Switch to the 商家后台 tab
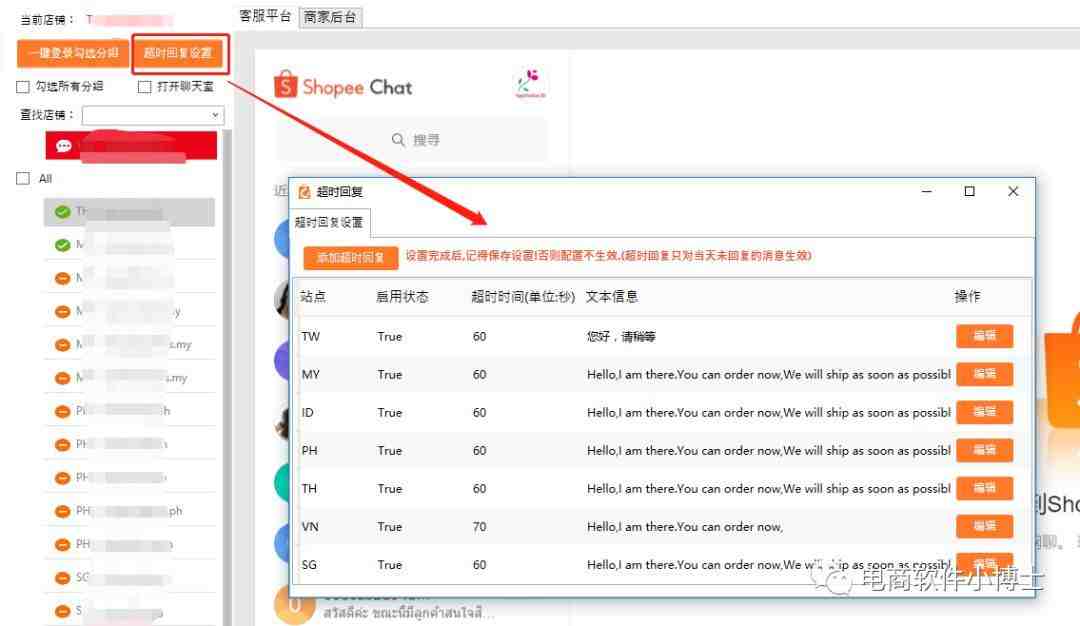This screenshot has height=626, width=1080. pyautogui.click(x=330, y=17)
